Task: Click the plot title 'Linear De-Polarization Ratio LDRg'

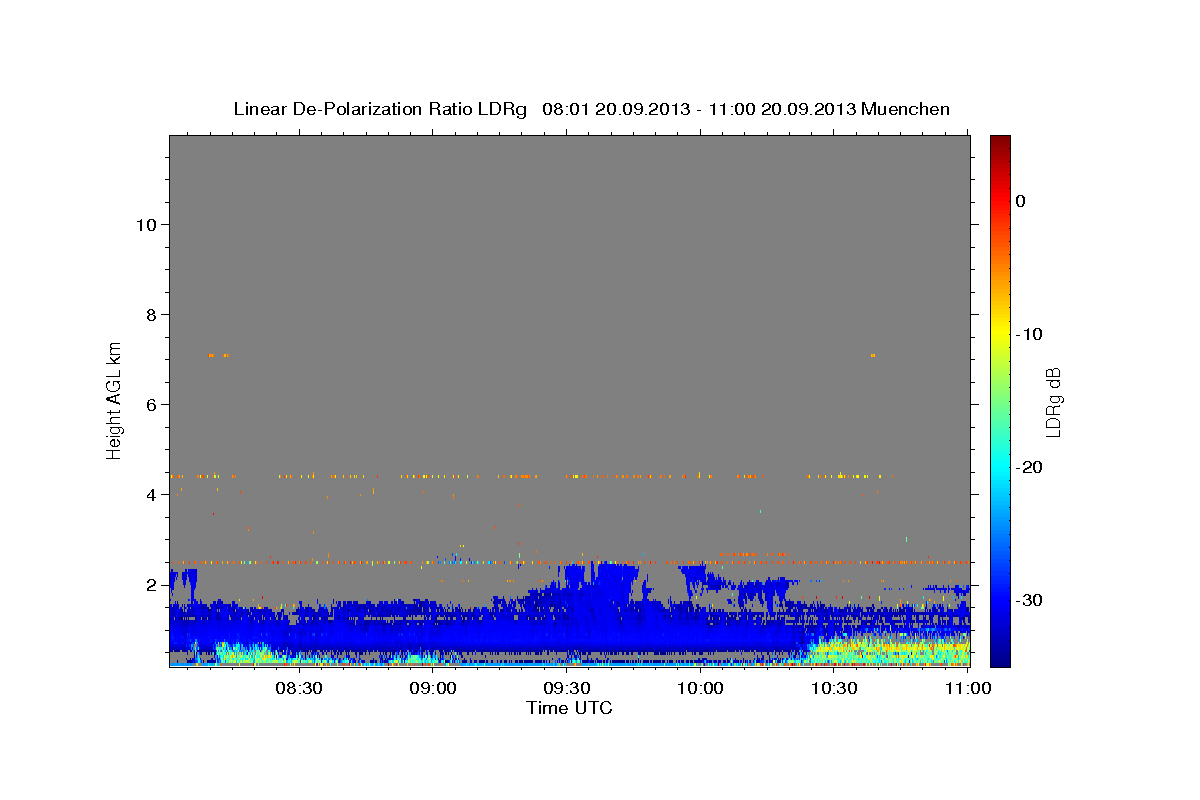Action: [x=380, y=109]
